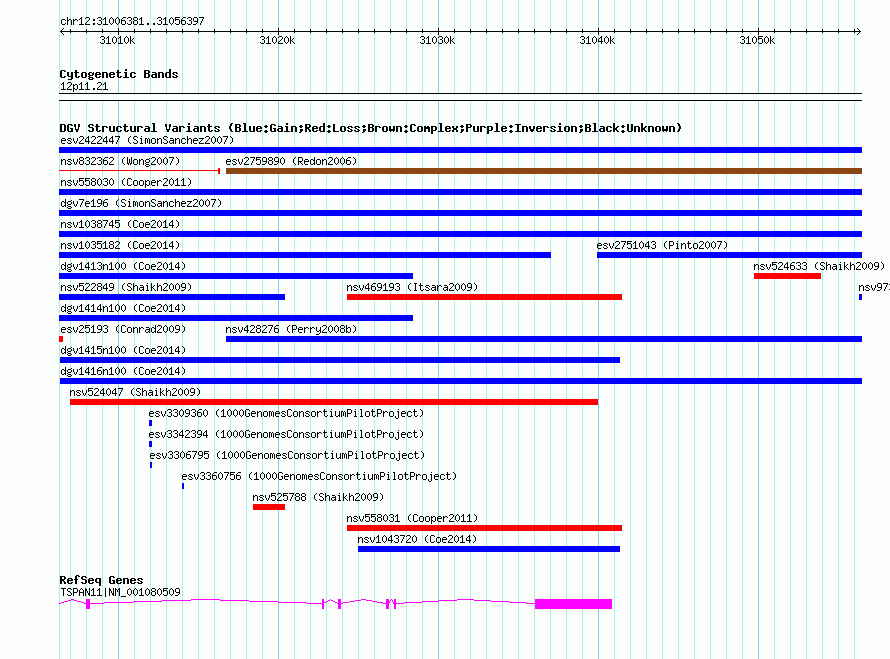Click the blue esv2751043 gain bar

tap(729, 255)
